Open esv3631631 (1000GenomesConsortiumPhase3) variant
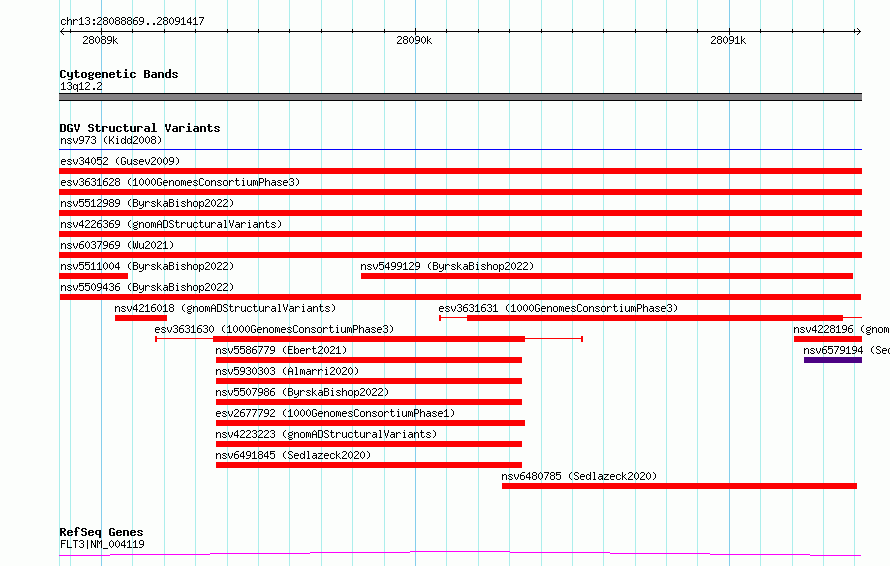This screenshot has width=890, height=566. pos(558,308)
